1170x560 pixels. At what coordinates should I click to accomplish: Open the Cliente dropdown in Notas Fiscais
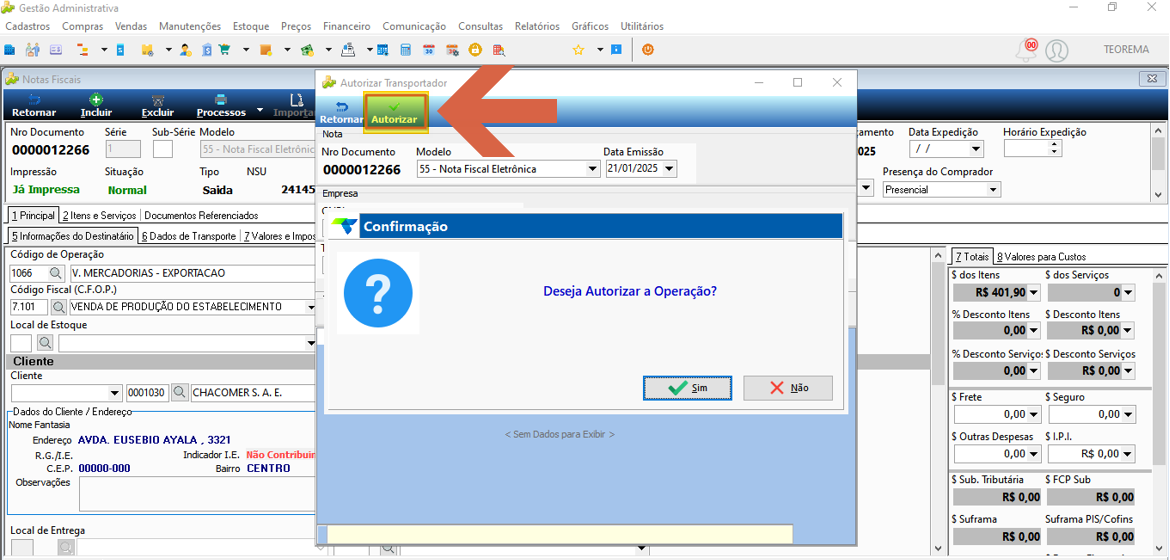115,393
